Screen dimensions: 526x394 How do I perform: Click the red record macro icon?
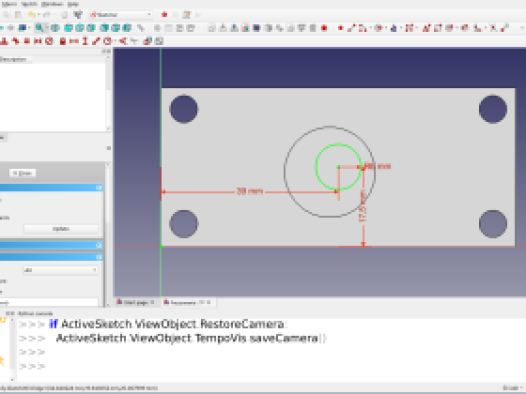[164, 15]
